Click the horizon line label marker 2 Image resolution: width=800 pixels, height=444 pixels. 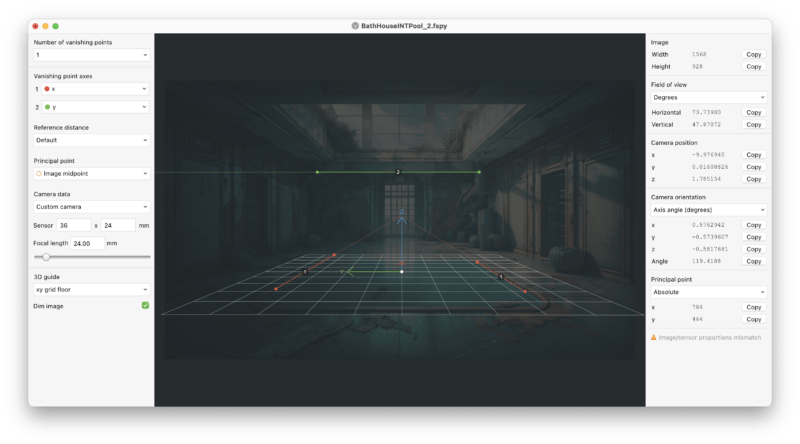click(x=398, y=172)
